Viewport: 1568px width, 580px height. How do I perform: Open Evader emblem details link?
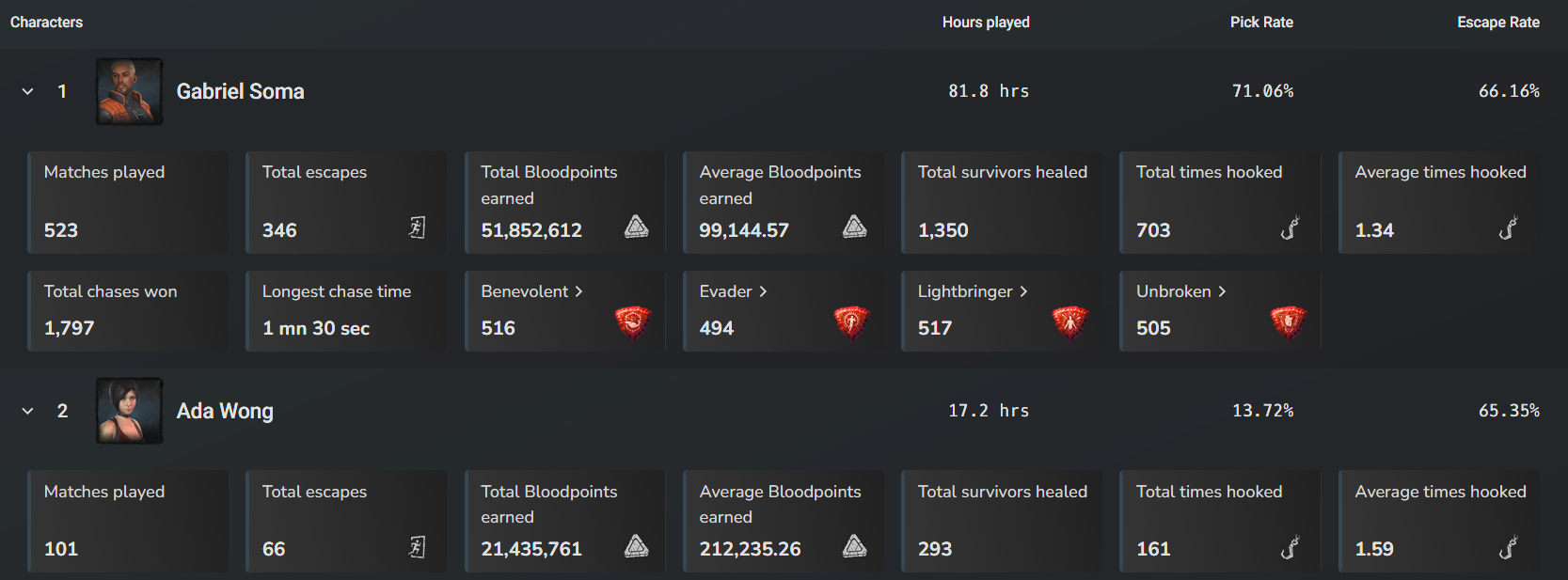[x=733, y=291]
